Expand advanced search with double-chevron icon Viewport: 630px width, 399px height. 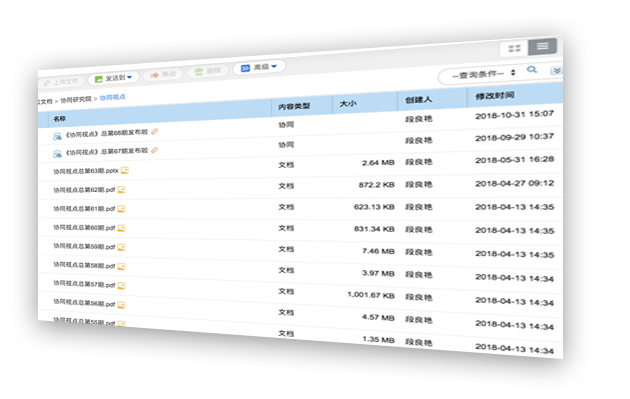pos(556,71)
